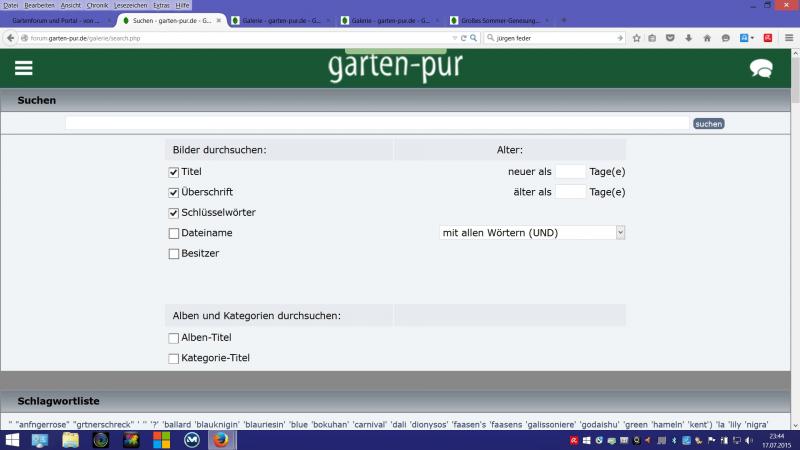The image size is (800, 450).
Task: Open URL bar history dropdown arrow
Action: (x=453, y=38)
